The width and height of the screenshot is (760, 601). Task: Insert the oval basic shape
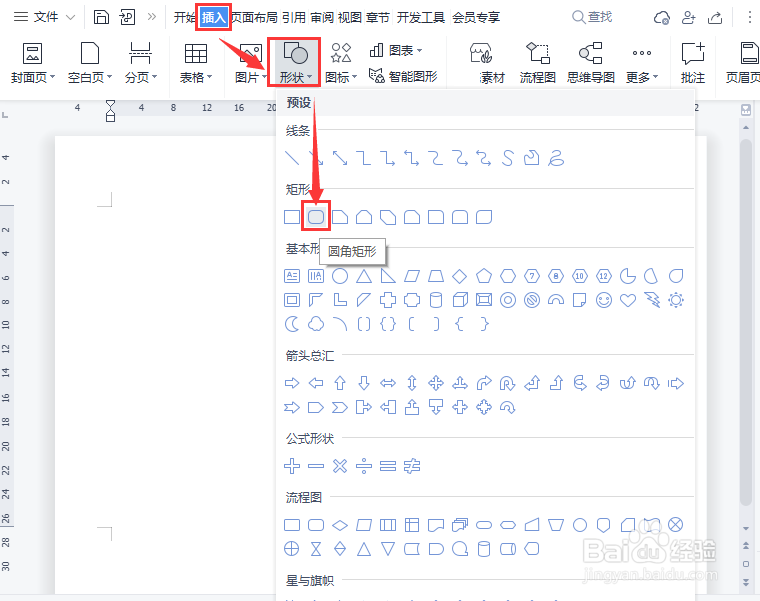(340, 276)
